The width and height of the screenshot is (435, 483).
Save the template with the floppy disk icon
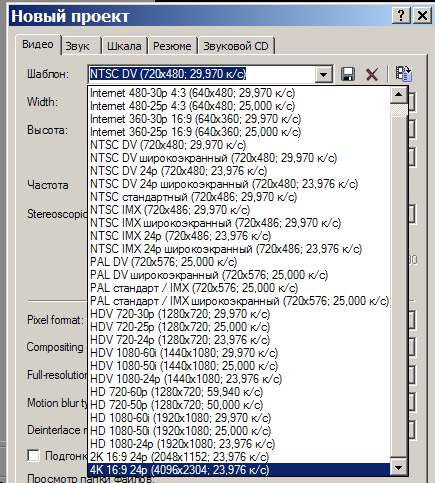click(x=348, y=74)
